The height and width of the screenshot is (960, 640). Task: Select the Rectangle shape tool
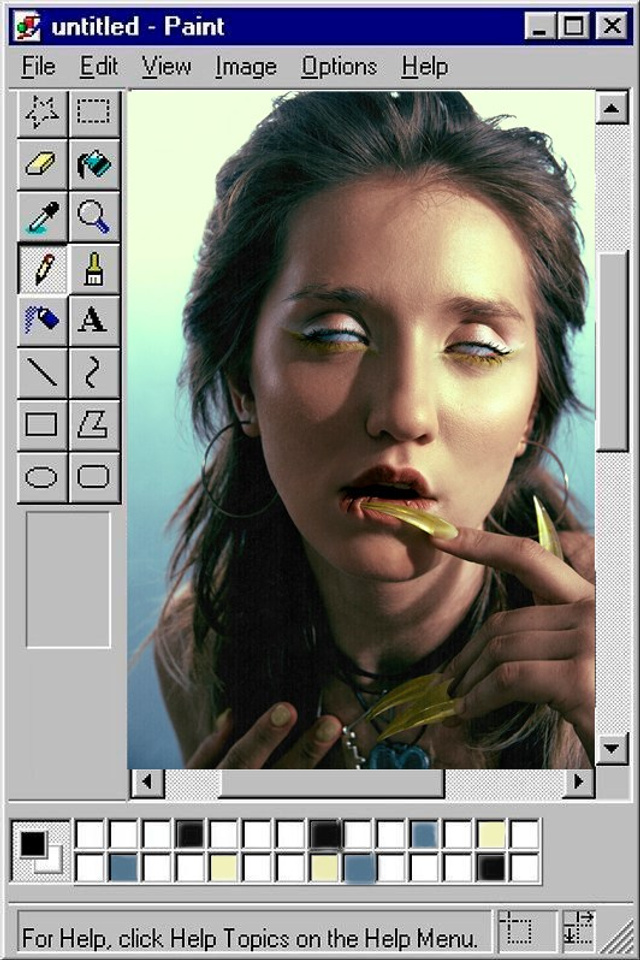42,425
